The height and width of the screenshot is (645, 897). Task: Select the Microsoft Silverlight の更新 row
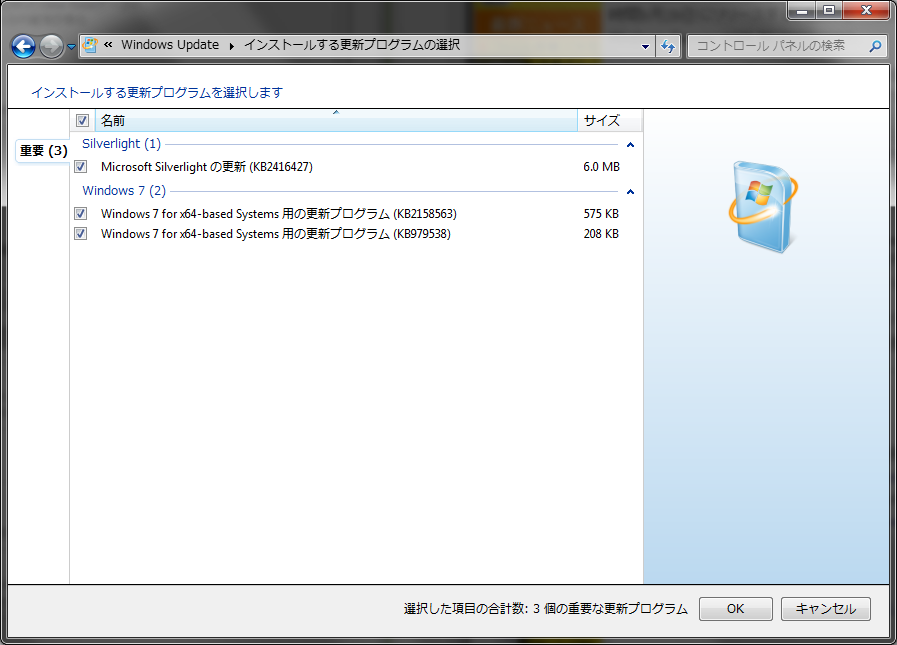point(355,167)
